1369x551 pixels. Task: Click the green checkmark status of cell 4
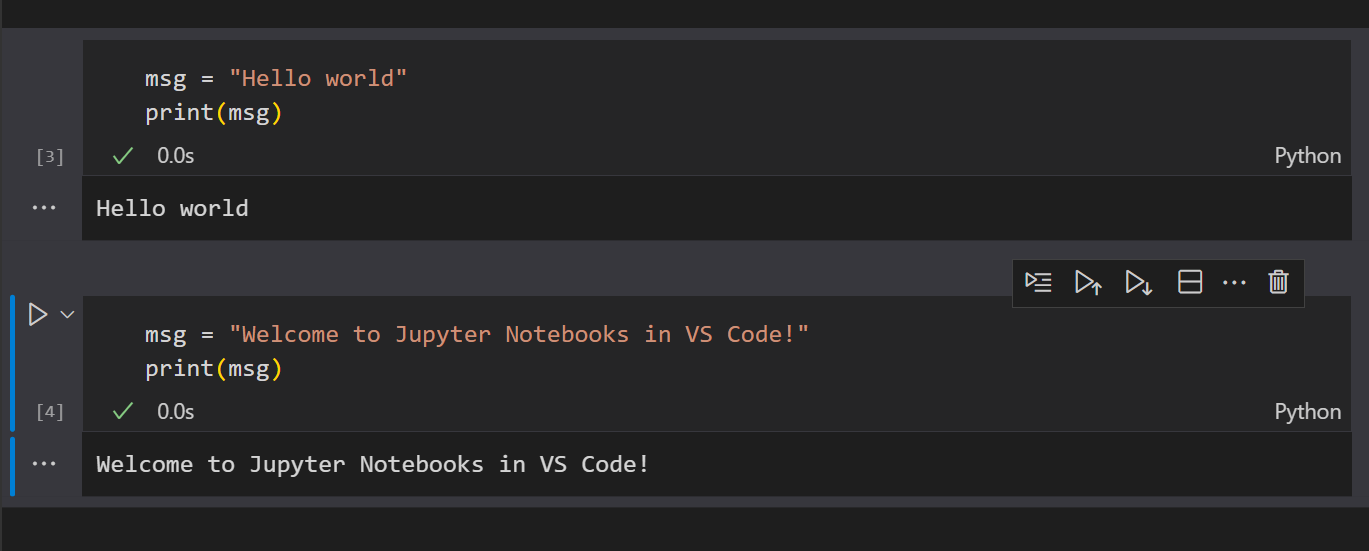[x=123, y=412]
